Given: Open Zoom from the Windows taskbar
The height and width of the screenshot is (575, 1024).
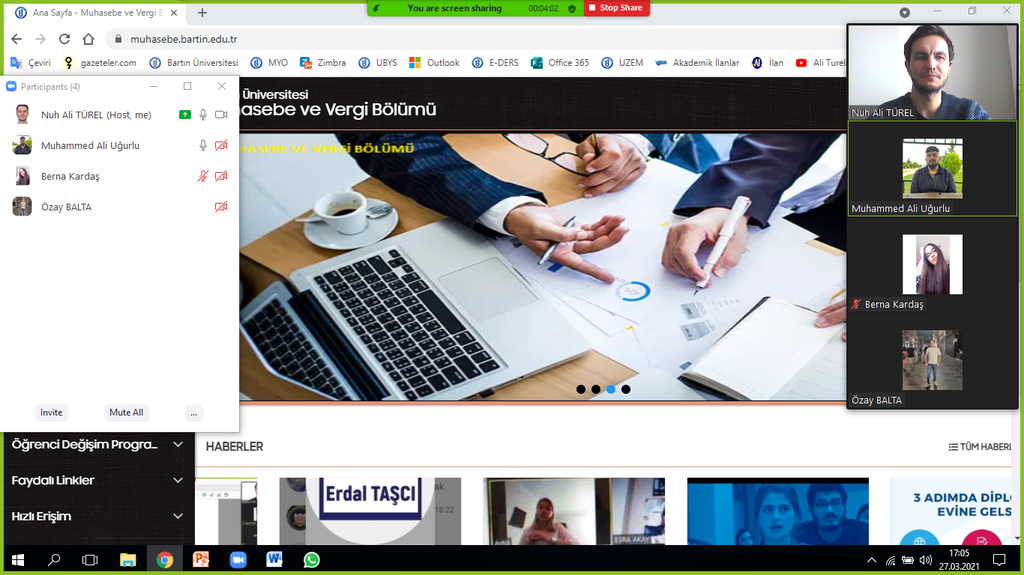Looking at the screenshot, I should pyautogui.click(x=238, y=560).
